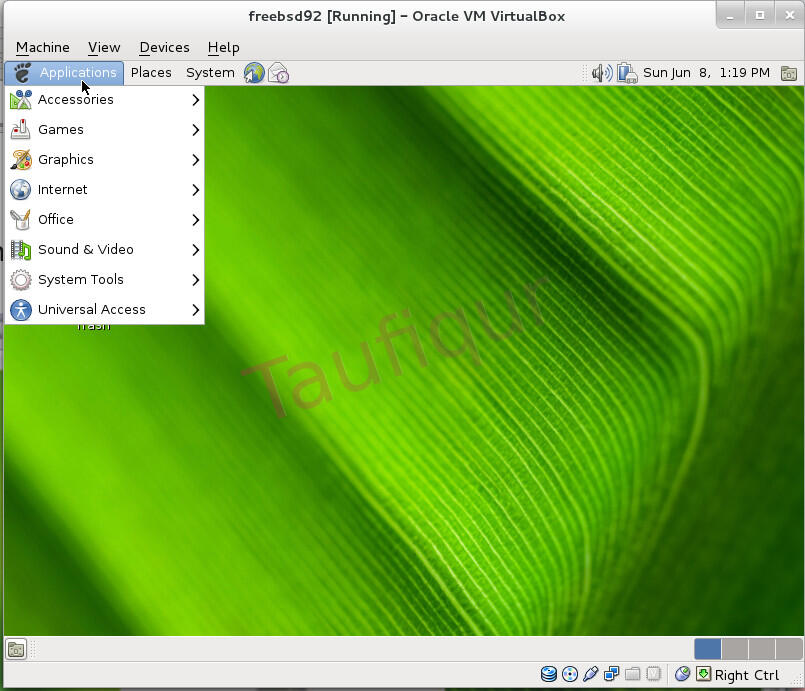Image resolution: width=805 pixels, height=691 pixels.
Task: Open the Devices menu in VirtualBox
Action: [163, 47]
